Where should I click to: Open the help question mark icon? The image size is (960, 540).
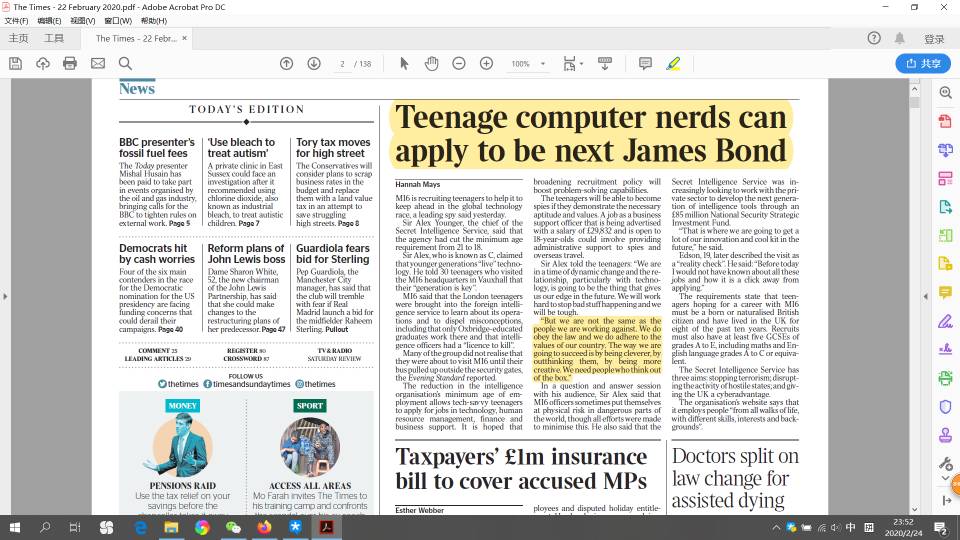(x=874, y=38)
